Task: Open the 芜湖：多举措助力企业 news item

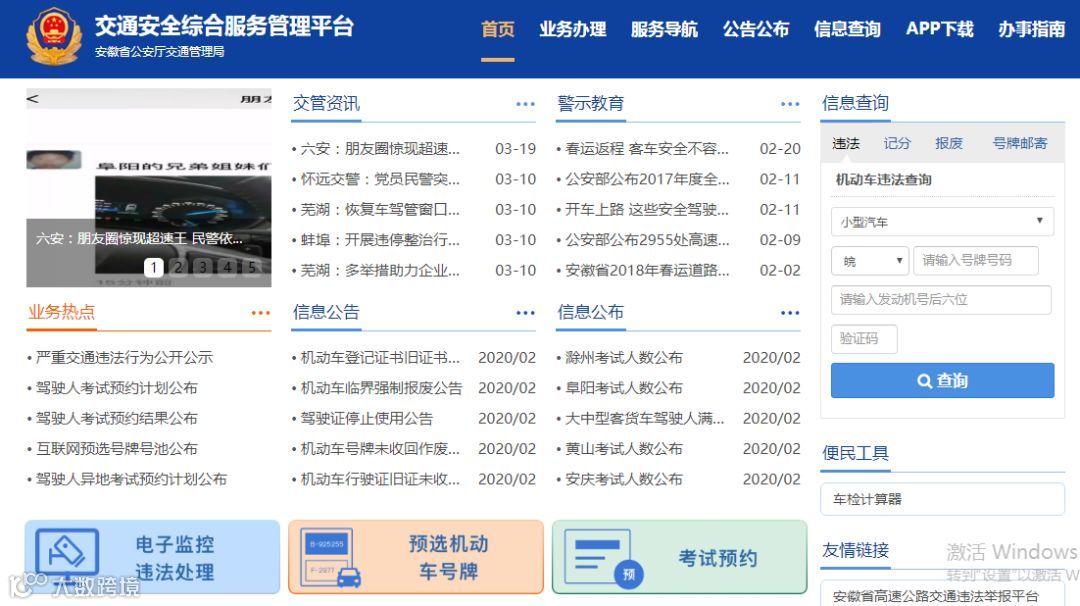Action: (x=380, y=270)
